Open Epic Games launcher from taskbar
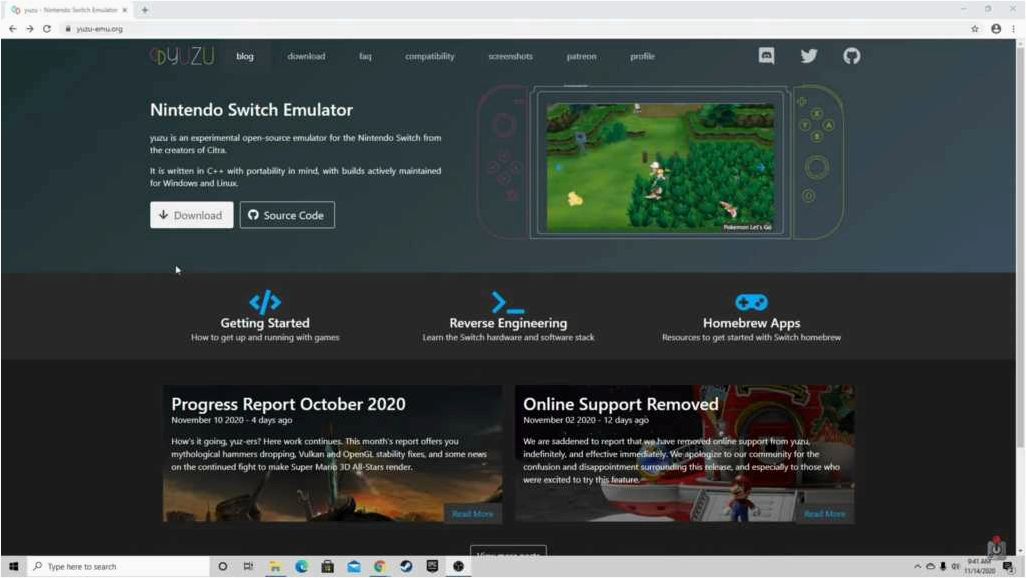1026x578 pixels. 432,566
